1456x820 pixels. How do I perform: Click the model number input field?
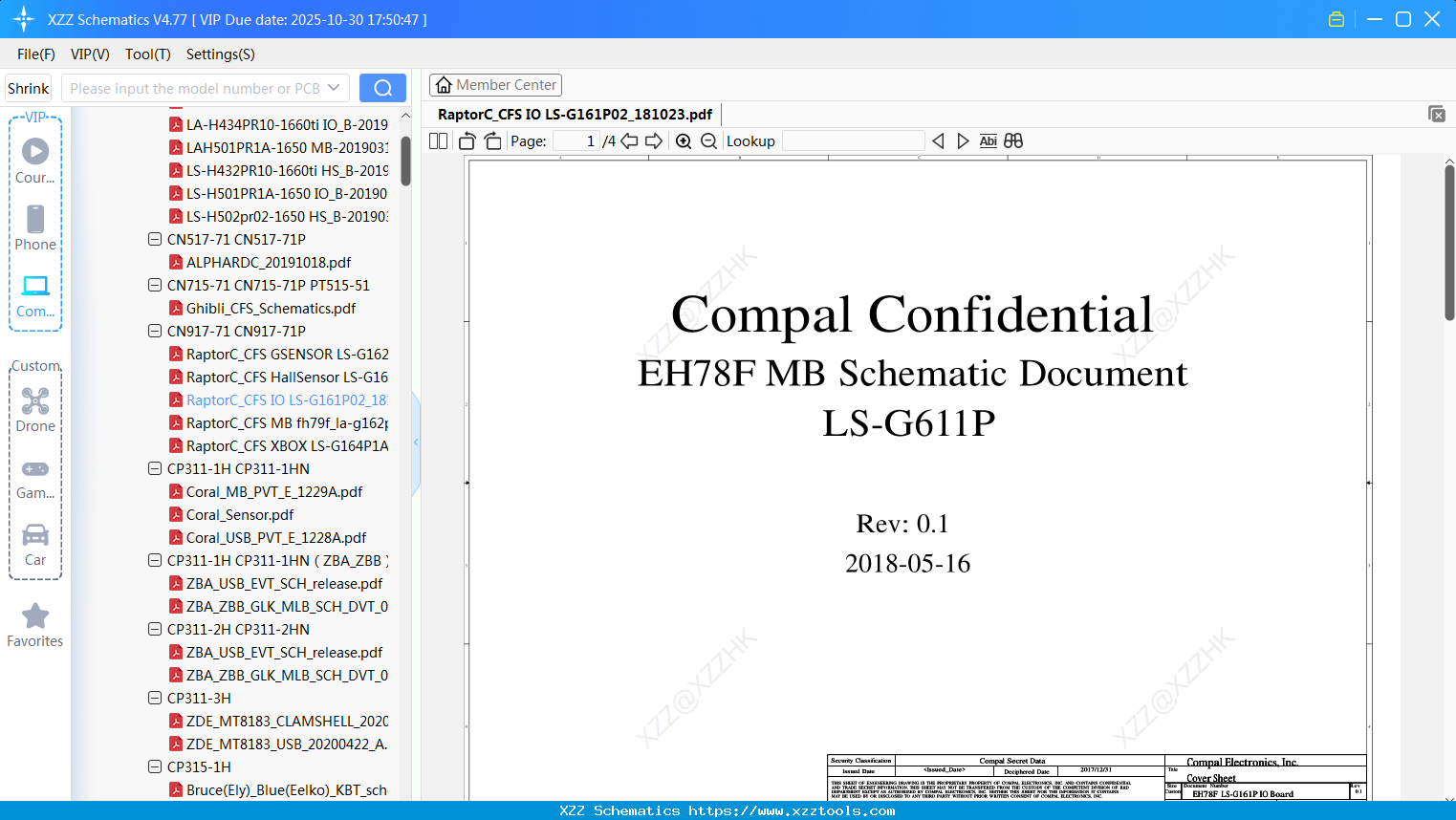195,88
